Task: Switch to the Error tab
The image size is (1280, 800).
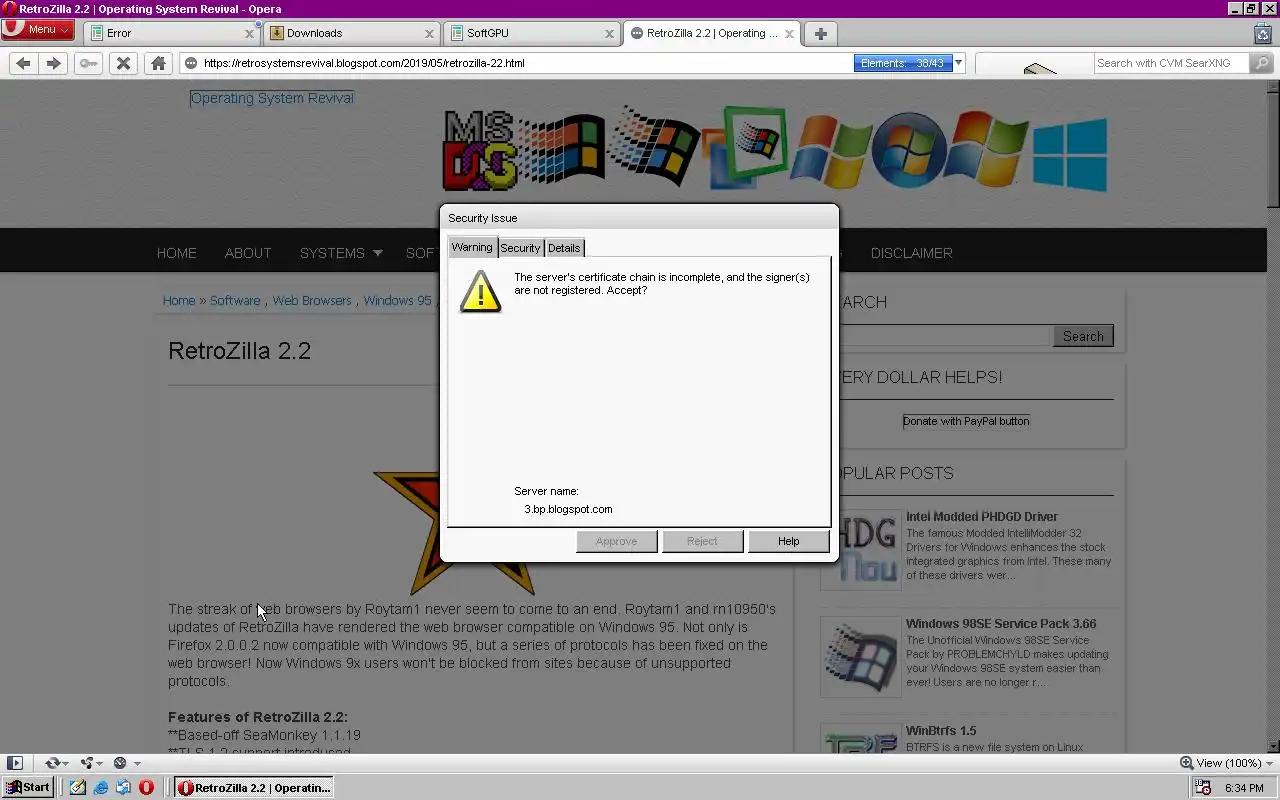Action: (x=172, y=33)
